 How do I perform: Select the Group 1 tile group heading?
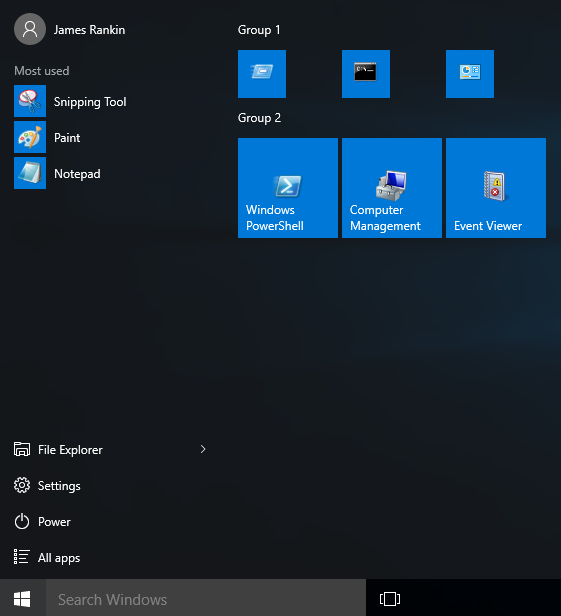click(259, 30)
